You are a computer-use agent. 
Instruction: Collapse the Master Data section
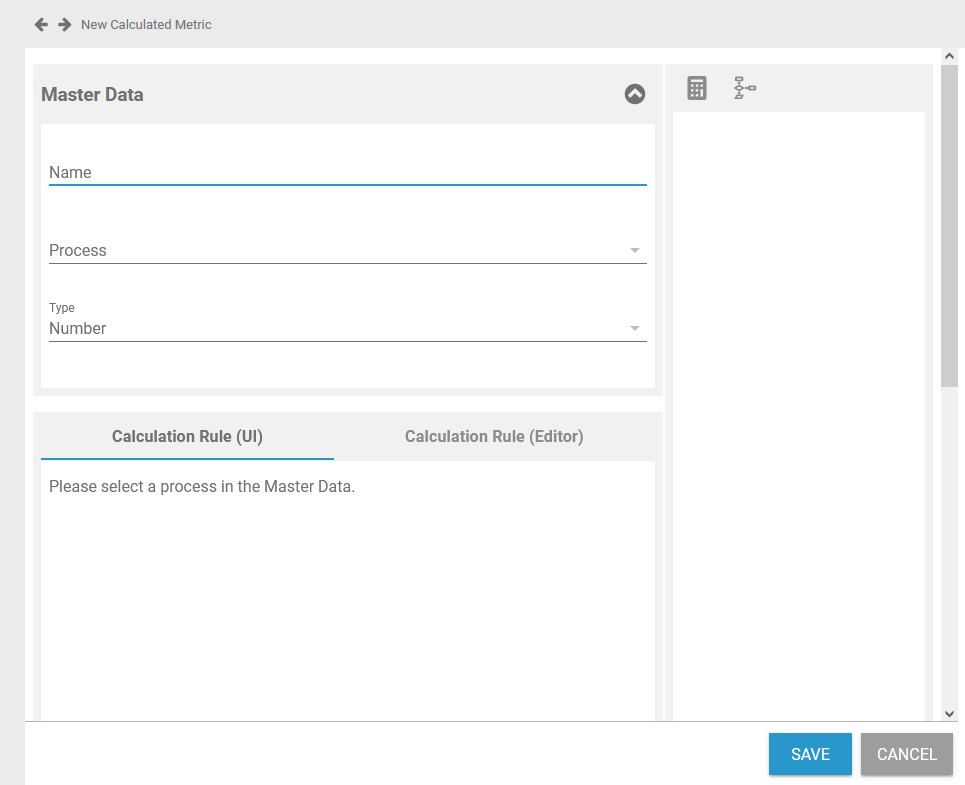point(635,94)
